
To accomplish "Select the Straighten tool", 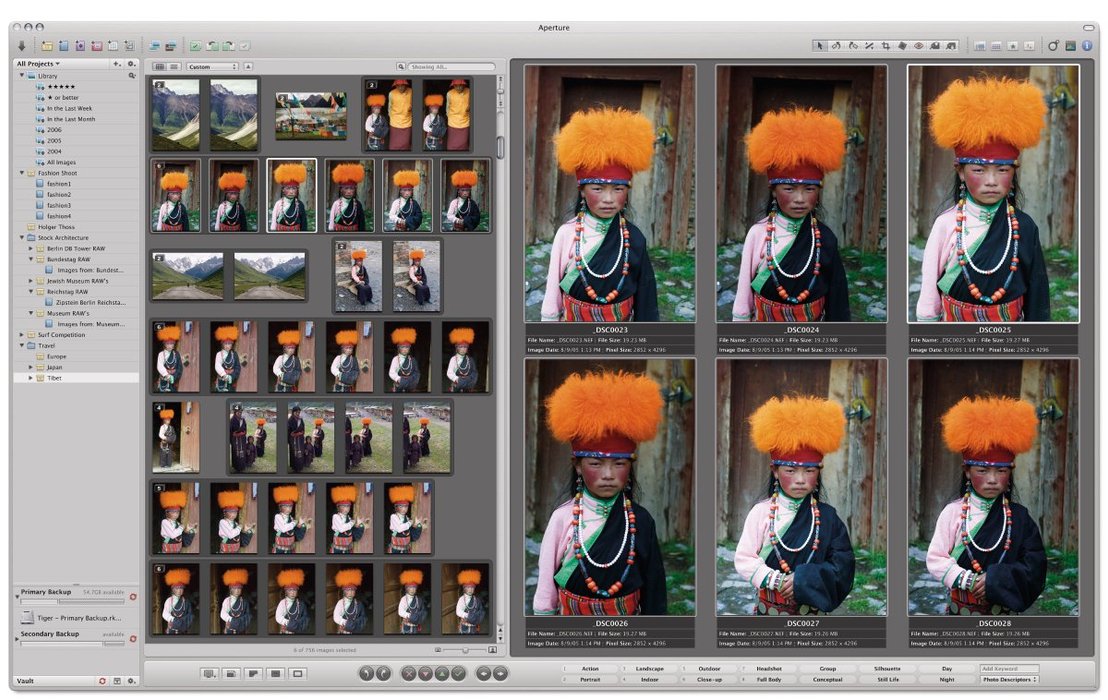I will [869, 46].
